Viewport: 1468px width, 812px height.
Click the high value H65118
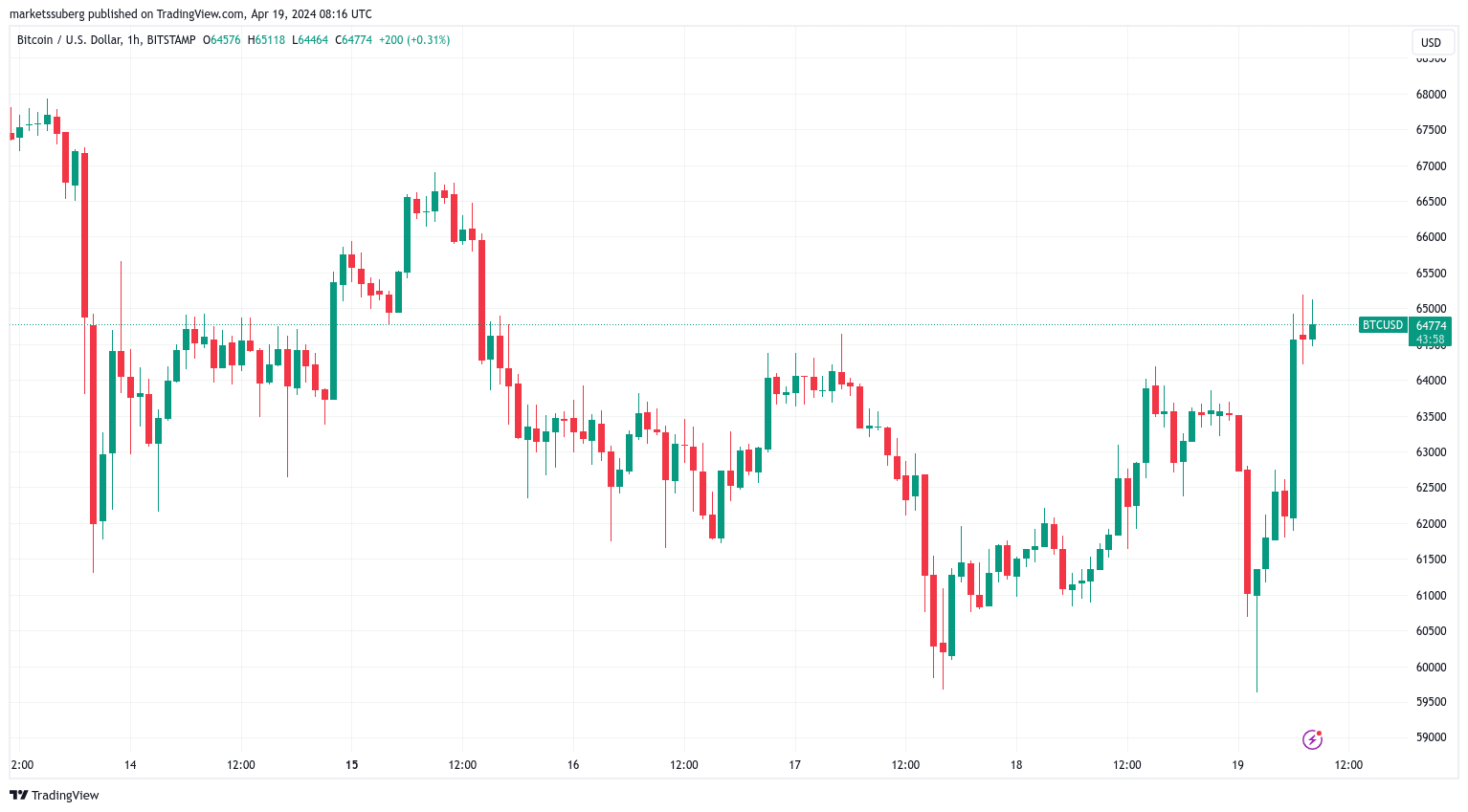tap(266, 40)
